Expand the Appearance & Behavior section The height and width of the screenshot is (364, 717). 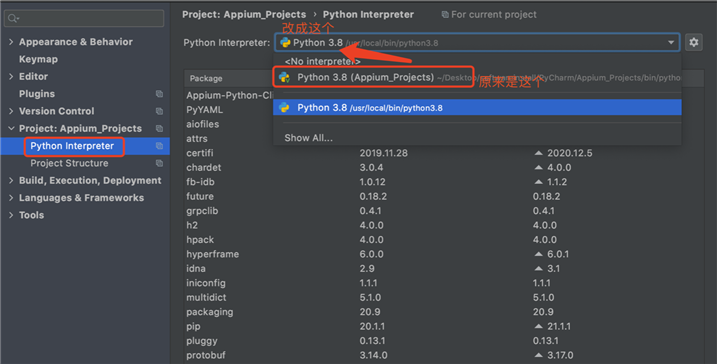[11, 42]
